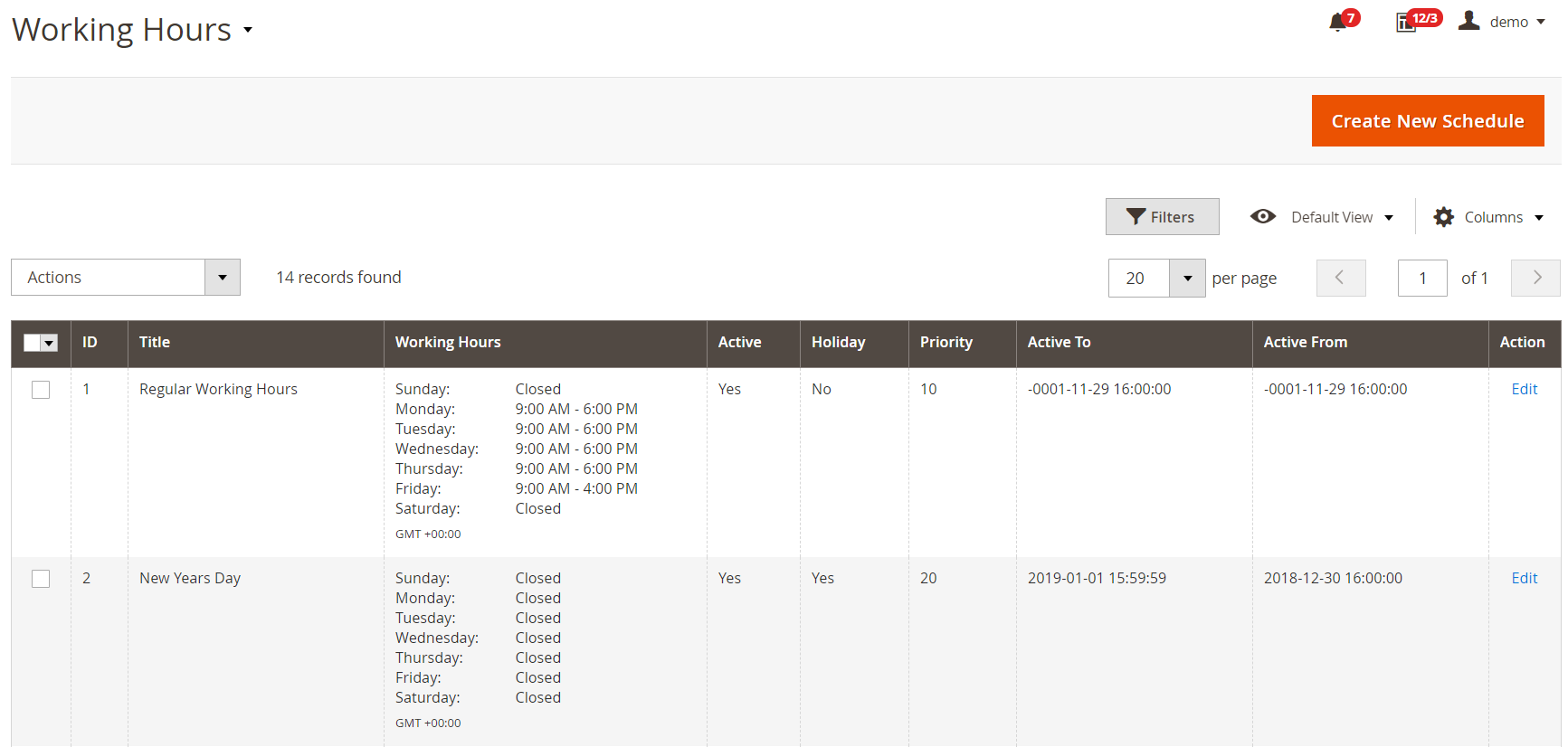
Task: Open the notifications bell icon
Action: click(1337, 23)
